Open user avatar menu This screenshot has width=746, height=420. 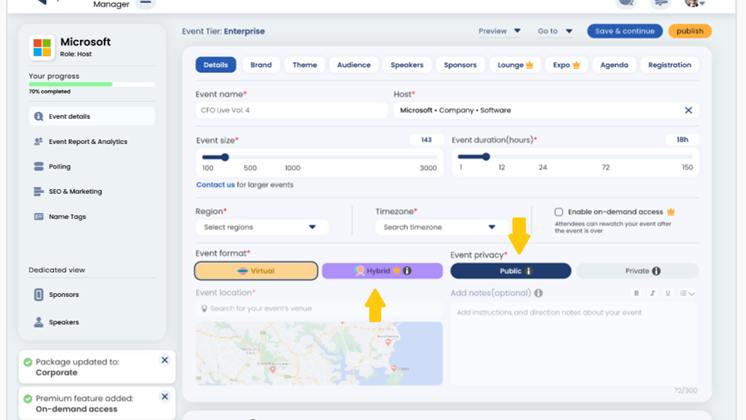coord(694,3)
